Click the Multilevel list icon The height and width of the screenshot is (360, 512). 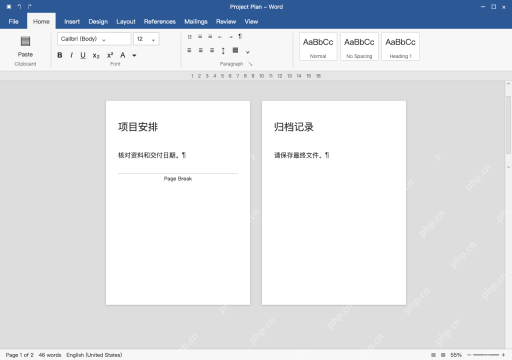pos(210,37)
